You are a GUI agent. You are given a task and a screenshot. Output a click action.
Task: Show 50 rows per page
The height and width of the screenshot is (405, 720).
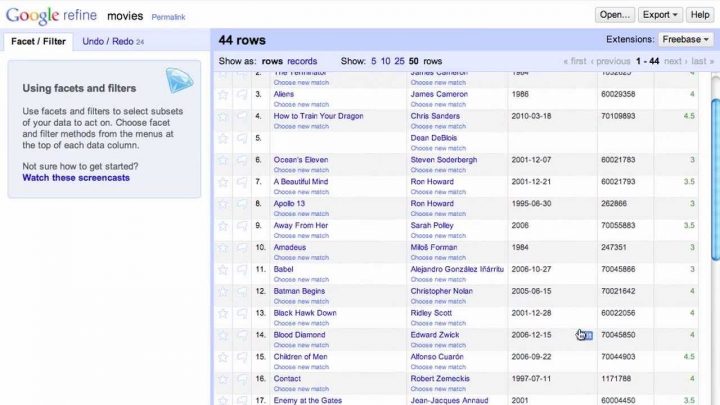[x=413, y=61]
